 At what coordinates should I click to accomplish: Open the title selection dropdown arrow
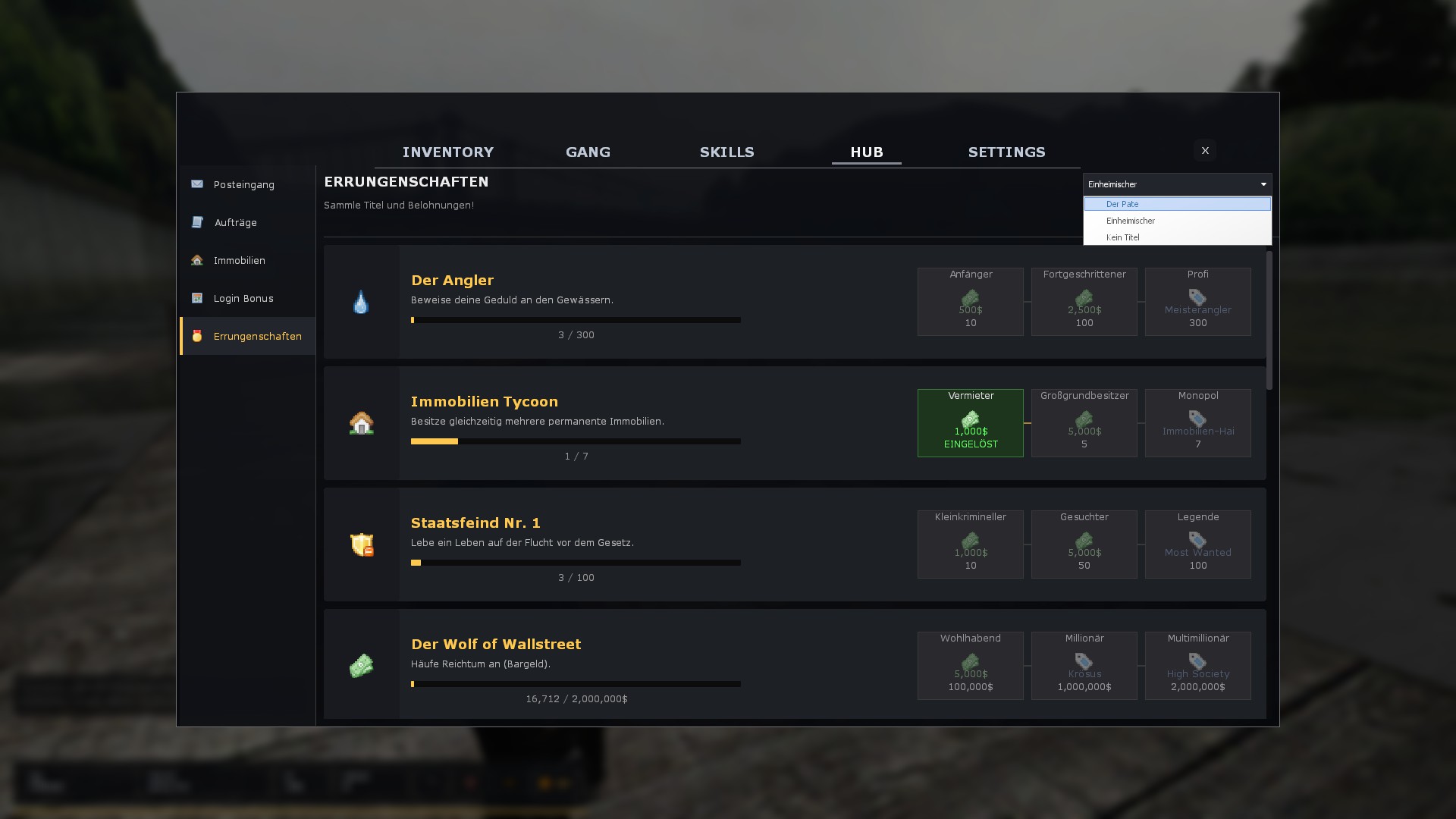(1263, 184)
